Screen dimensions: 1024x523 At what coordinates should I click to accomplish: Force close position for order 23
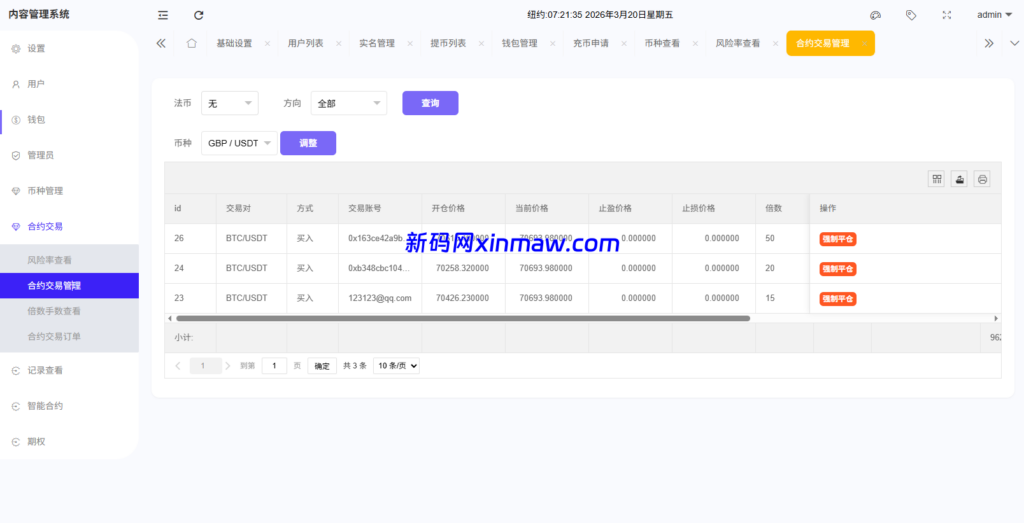[x=838, y=299]
